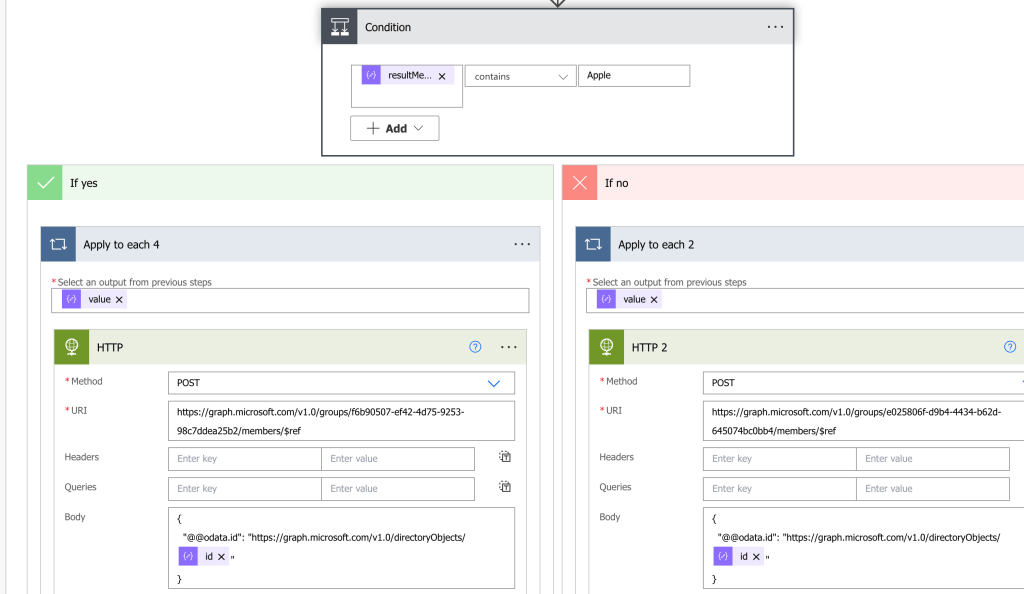1024x594 pixels.
Task: Click the HTTP 2 globe icon
Action: [607, 347]
